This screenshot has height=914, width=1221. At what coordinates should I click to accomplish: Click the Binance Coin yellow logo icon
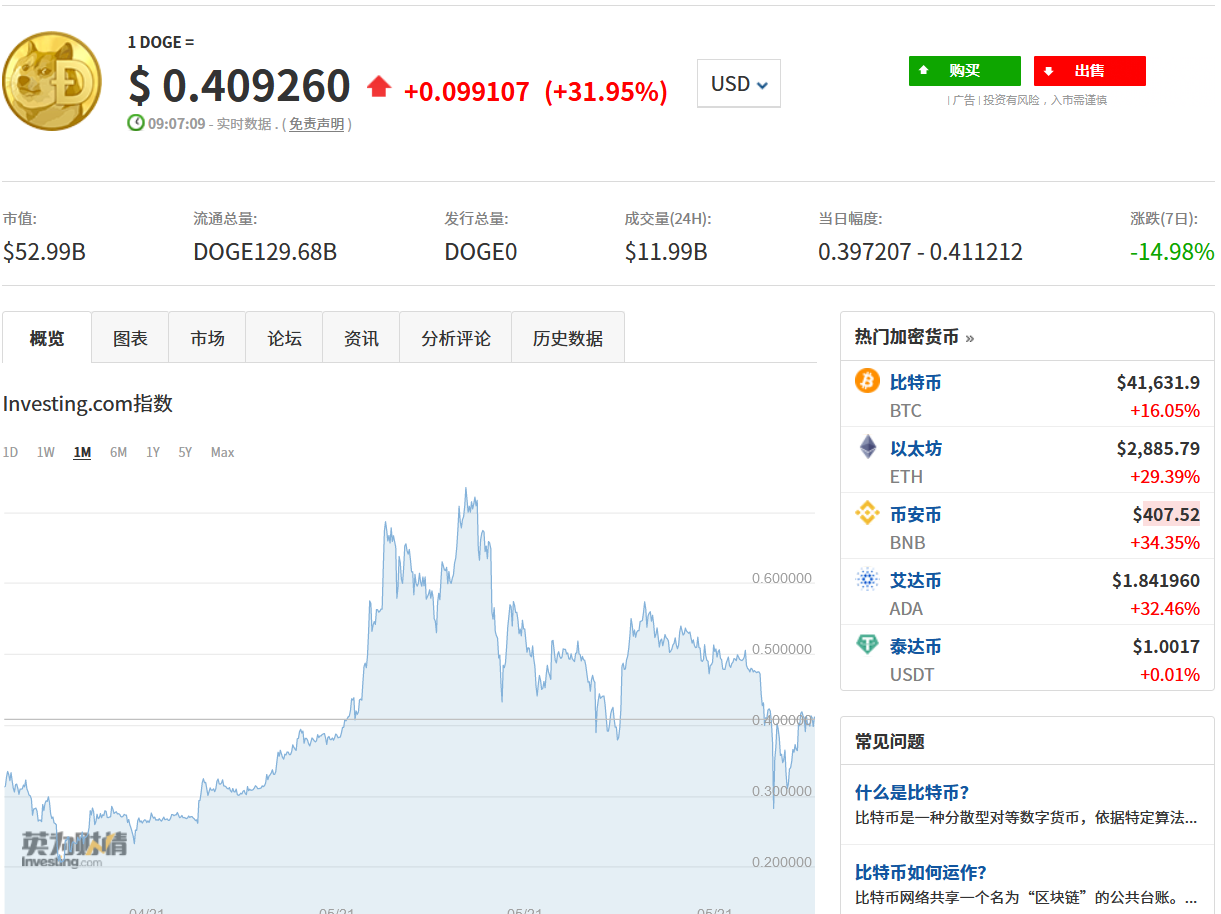point(867,513)
